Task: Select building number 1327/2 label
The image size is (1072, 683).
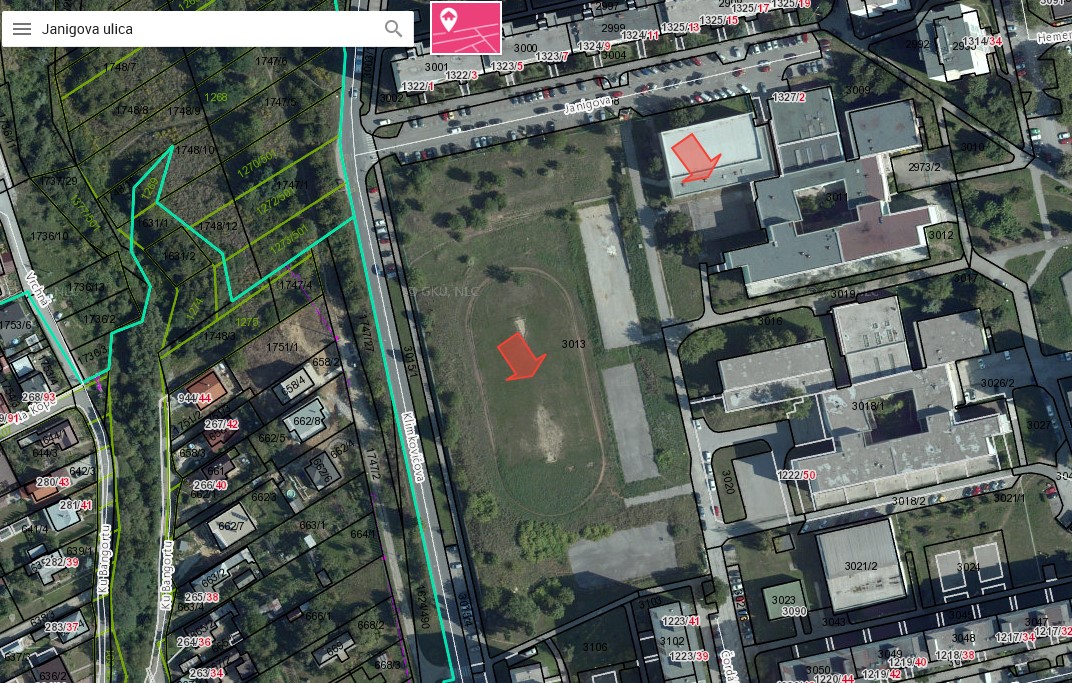Action: pos(788,97)
